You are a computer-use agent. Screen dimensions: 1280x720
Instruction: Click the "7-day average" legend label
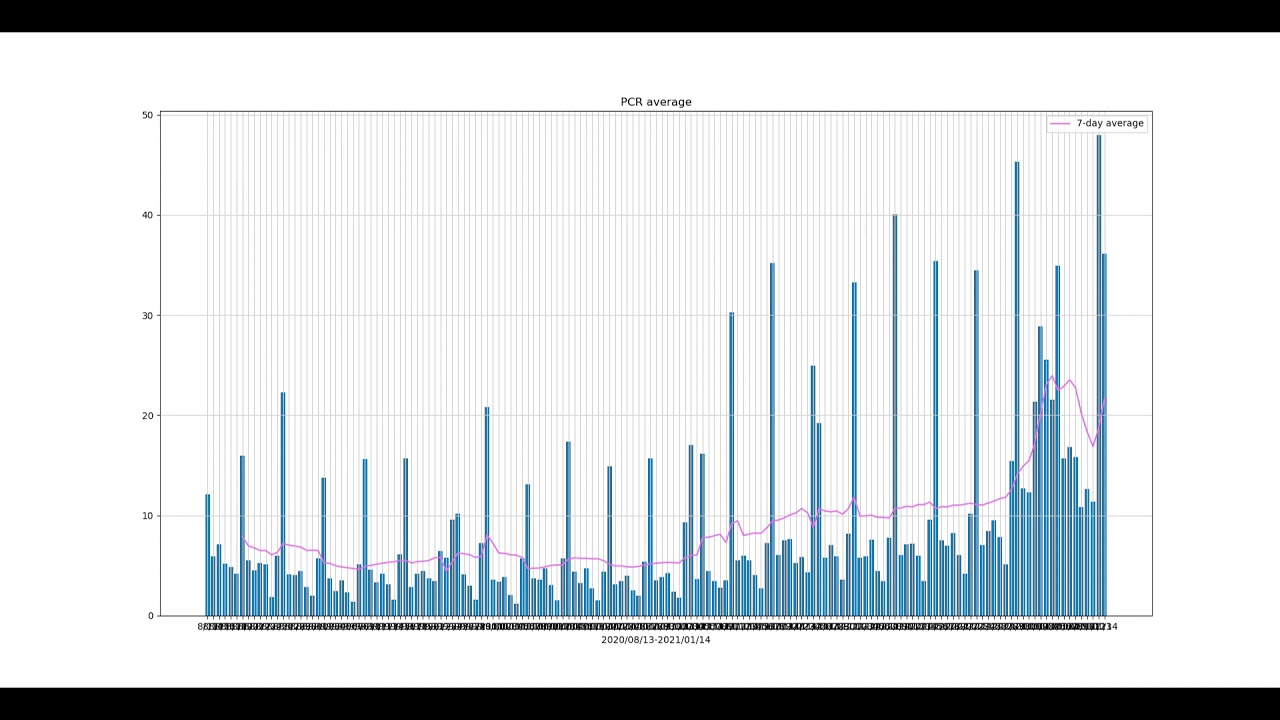coord(1109,124)
